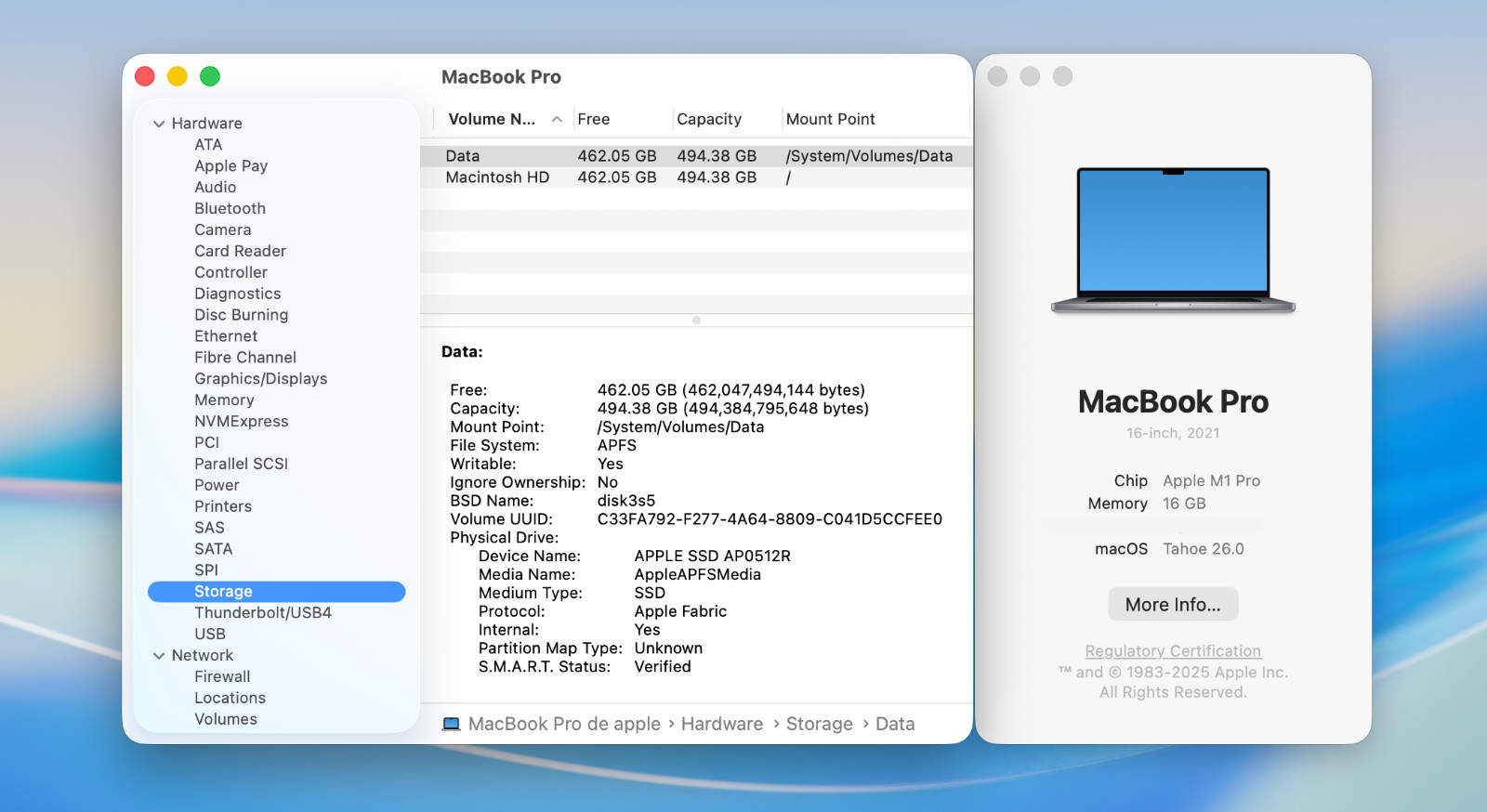The image size is (1487, 812).
Task: Select SPI in the sidebar
Action: point(206,571)
